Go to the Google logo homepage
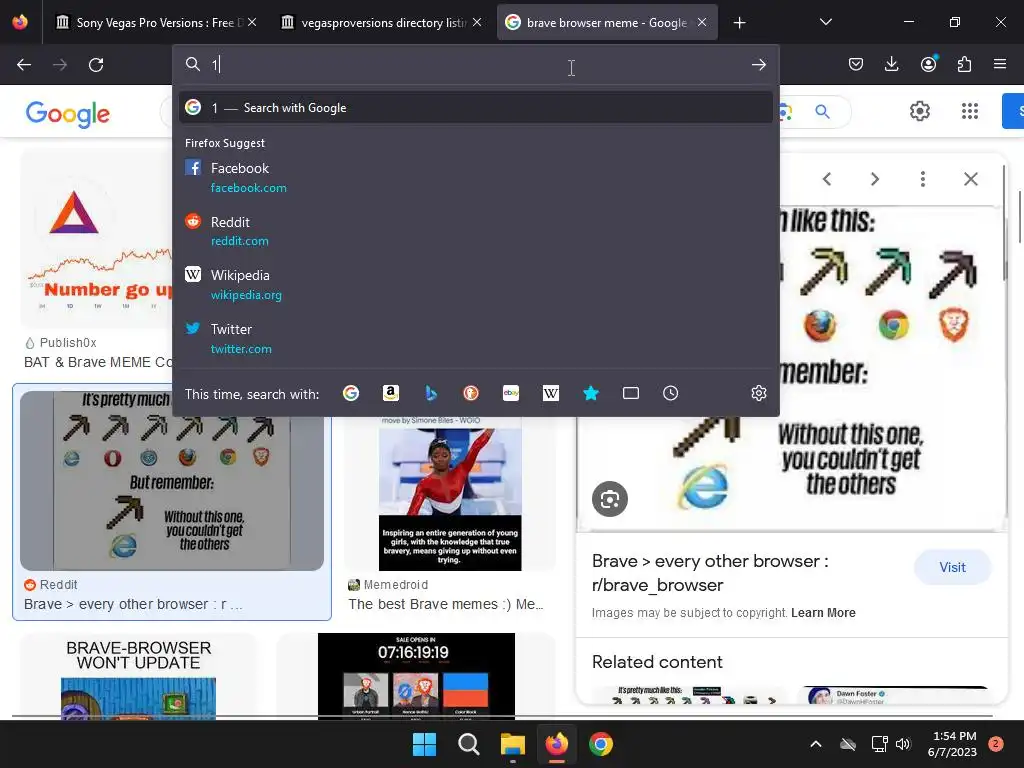The height and width of the screenshot is (768, 1024). 68,113
